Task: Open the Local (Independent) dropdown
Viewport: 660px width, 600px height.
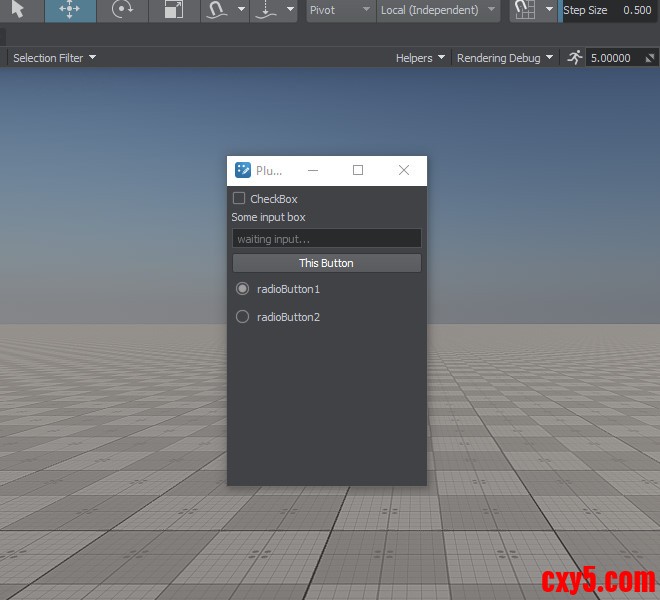Action: [x=438, y=10]
